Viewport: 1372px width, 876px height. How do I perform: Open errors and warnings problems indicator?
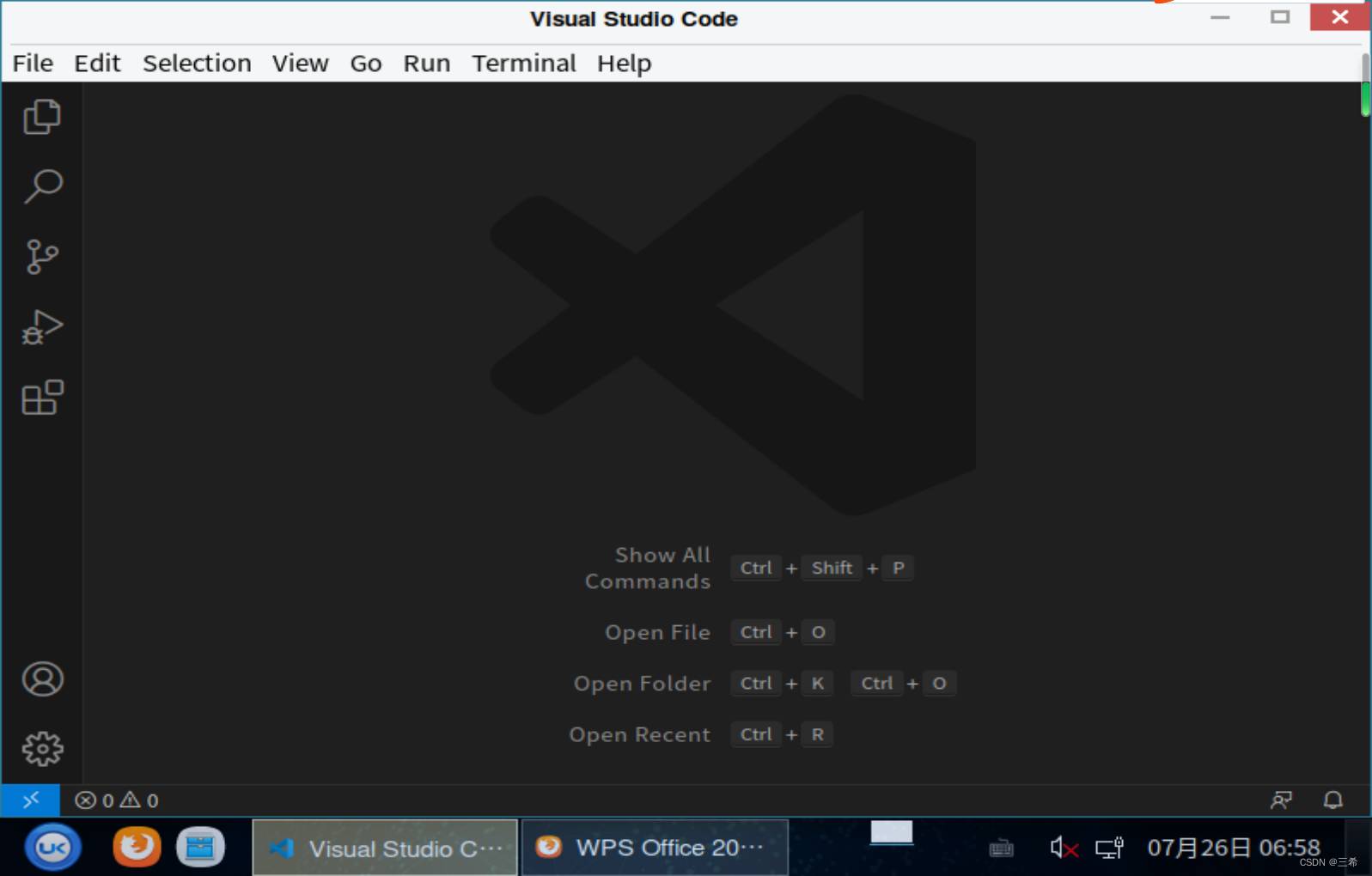click(117, 800)
